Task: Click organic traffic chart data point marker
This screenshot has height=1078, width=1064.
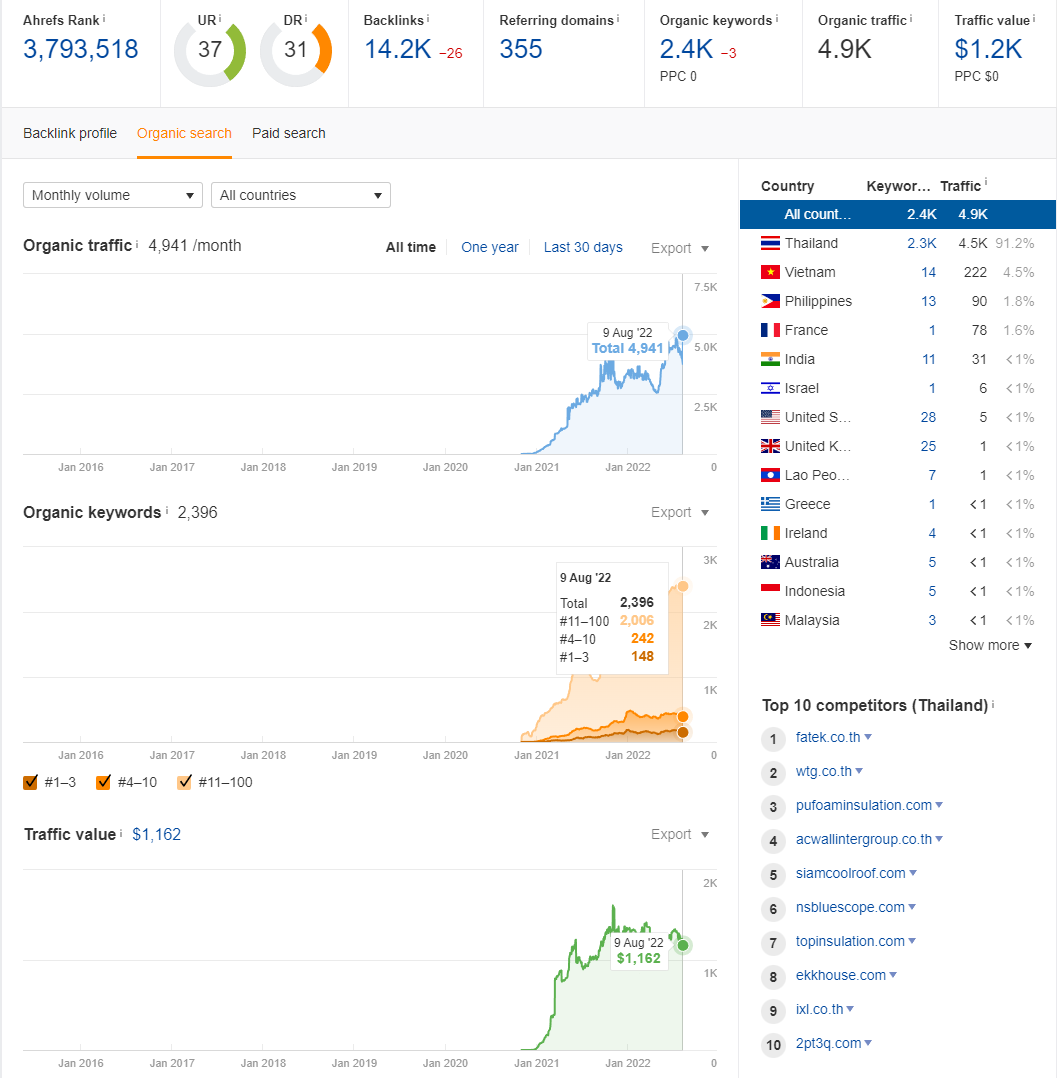Action: [683, 336]
